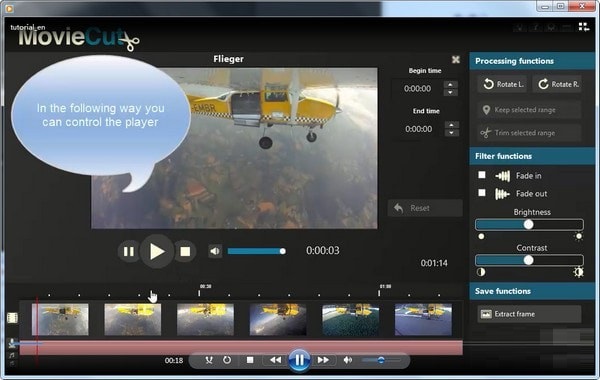Mute audio via speaker icon beside volume bar
This screenshot has width=600, height=380.
(215, 251)
